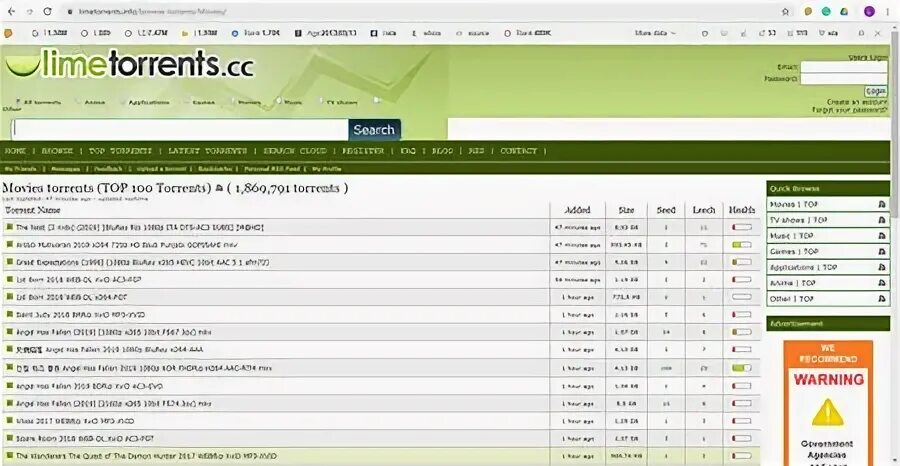Image resolution: width=900 pixels, height=466 pixels.
Task: Open the HOME menu item
Action: click(x=15, y=151)
